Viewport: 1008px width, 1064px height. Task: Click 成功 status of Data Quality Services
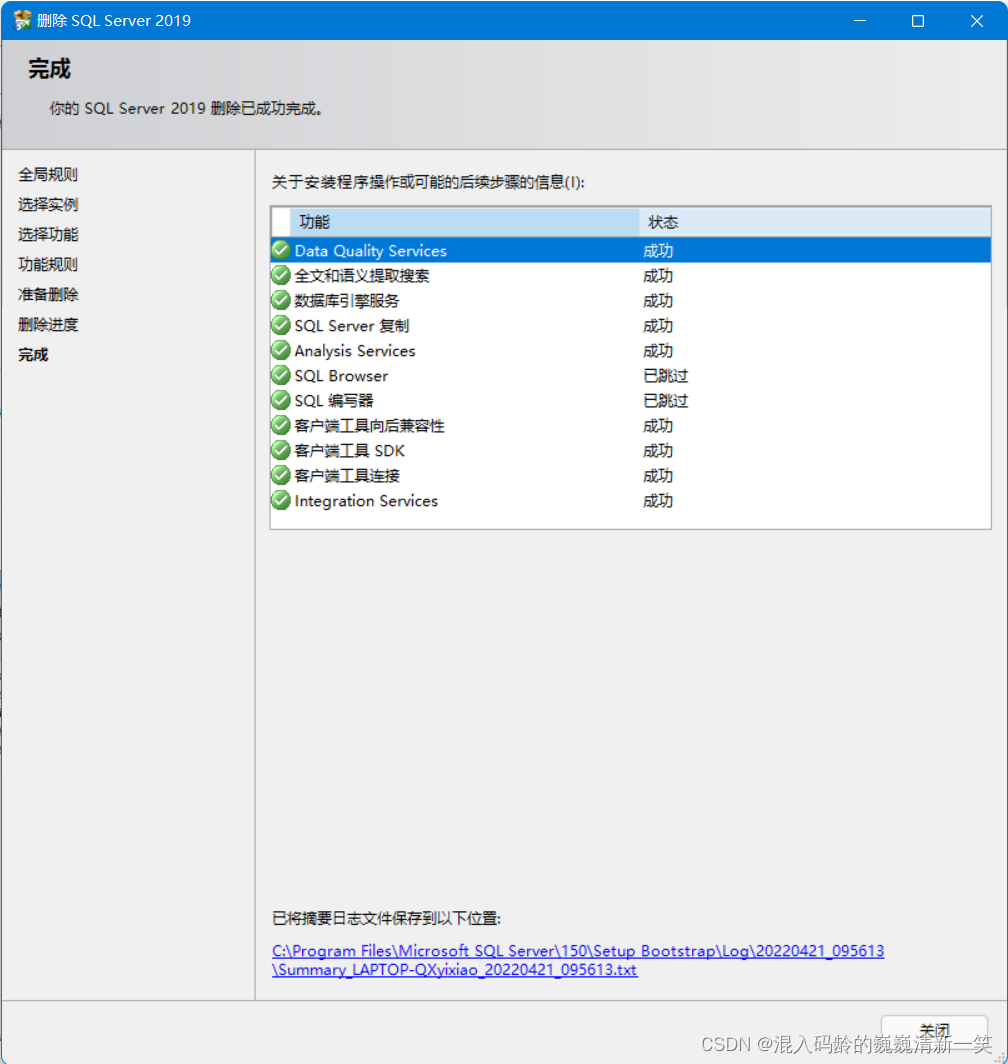pos(658,250)
